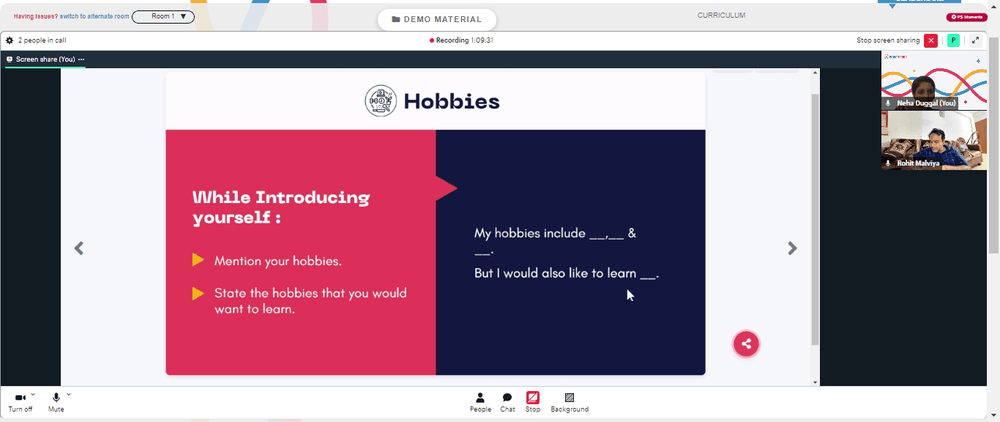Mute the microphone

[56, 402]
